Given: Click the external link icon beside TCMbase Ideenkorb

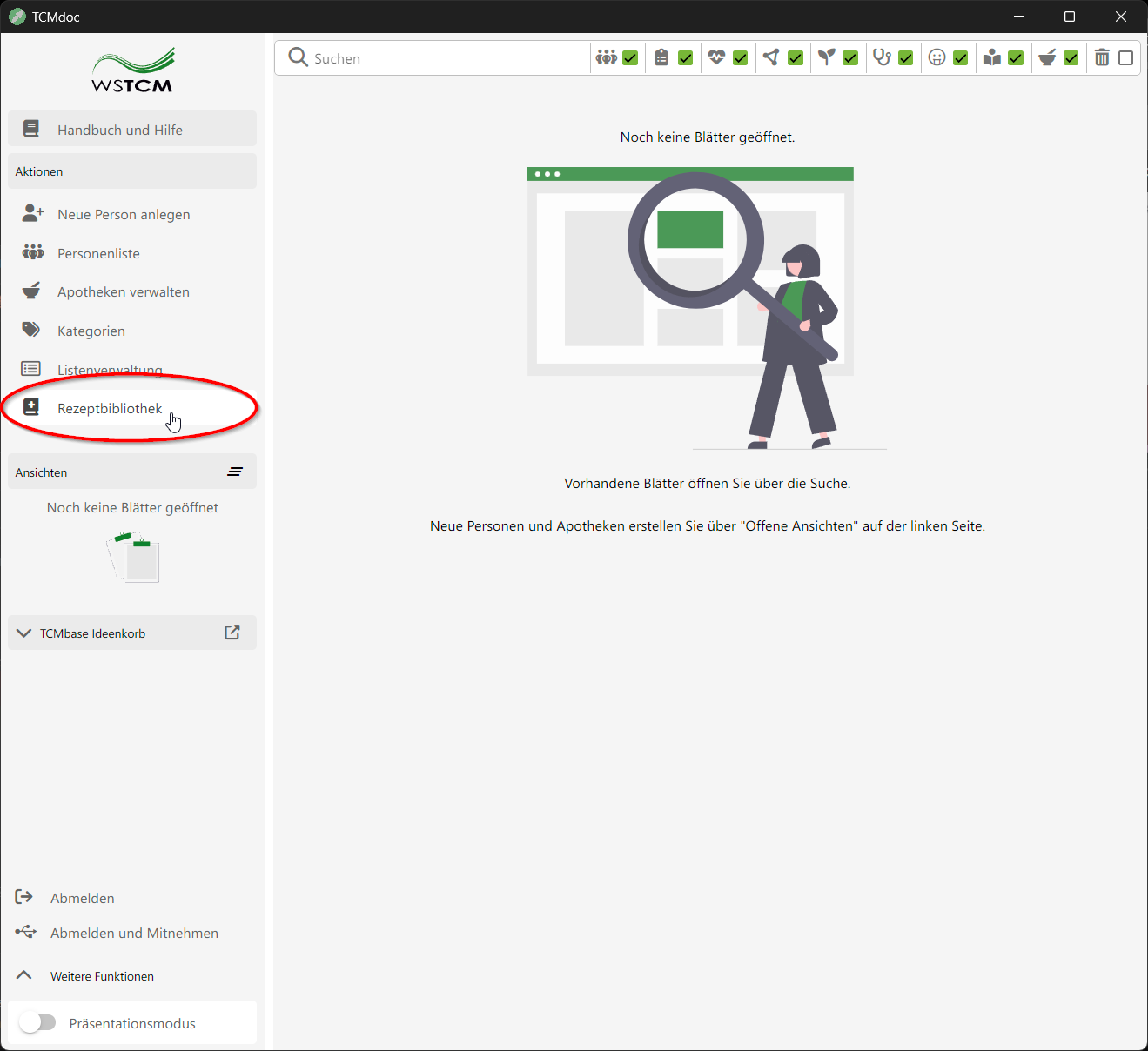Looking at the screenshot, I should 232,633.
